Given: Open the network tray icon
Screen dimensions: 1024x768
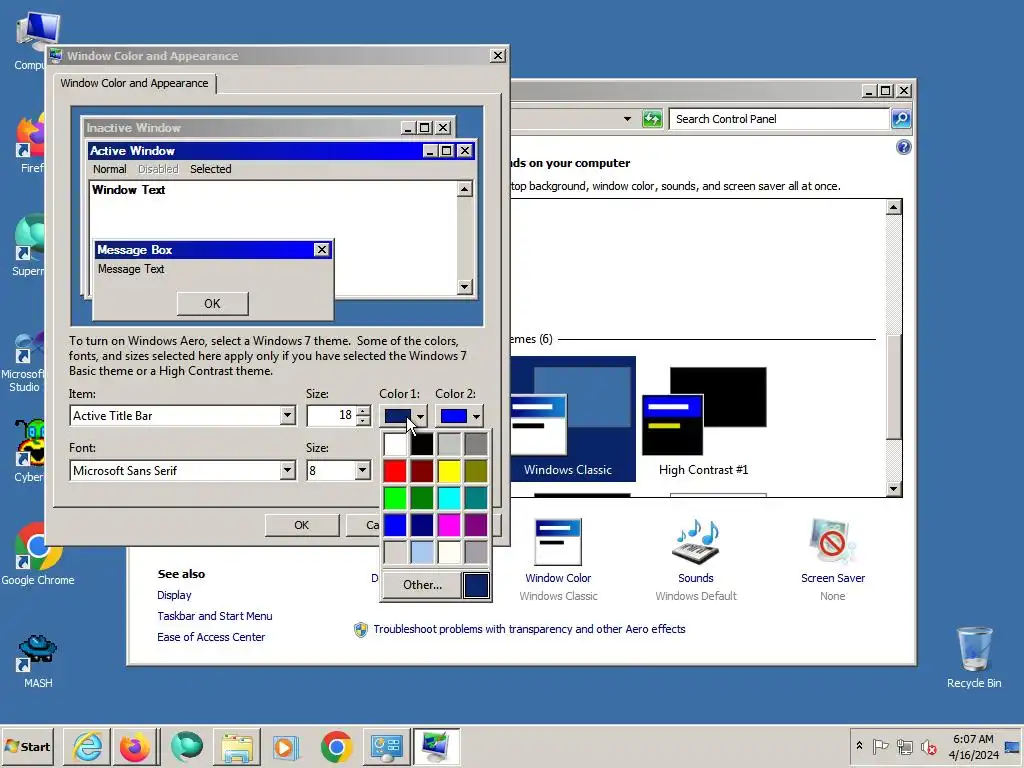Looking at the screenshot, I should click(x=904, y=746).
